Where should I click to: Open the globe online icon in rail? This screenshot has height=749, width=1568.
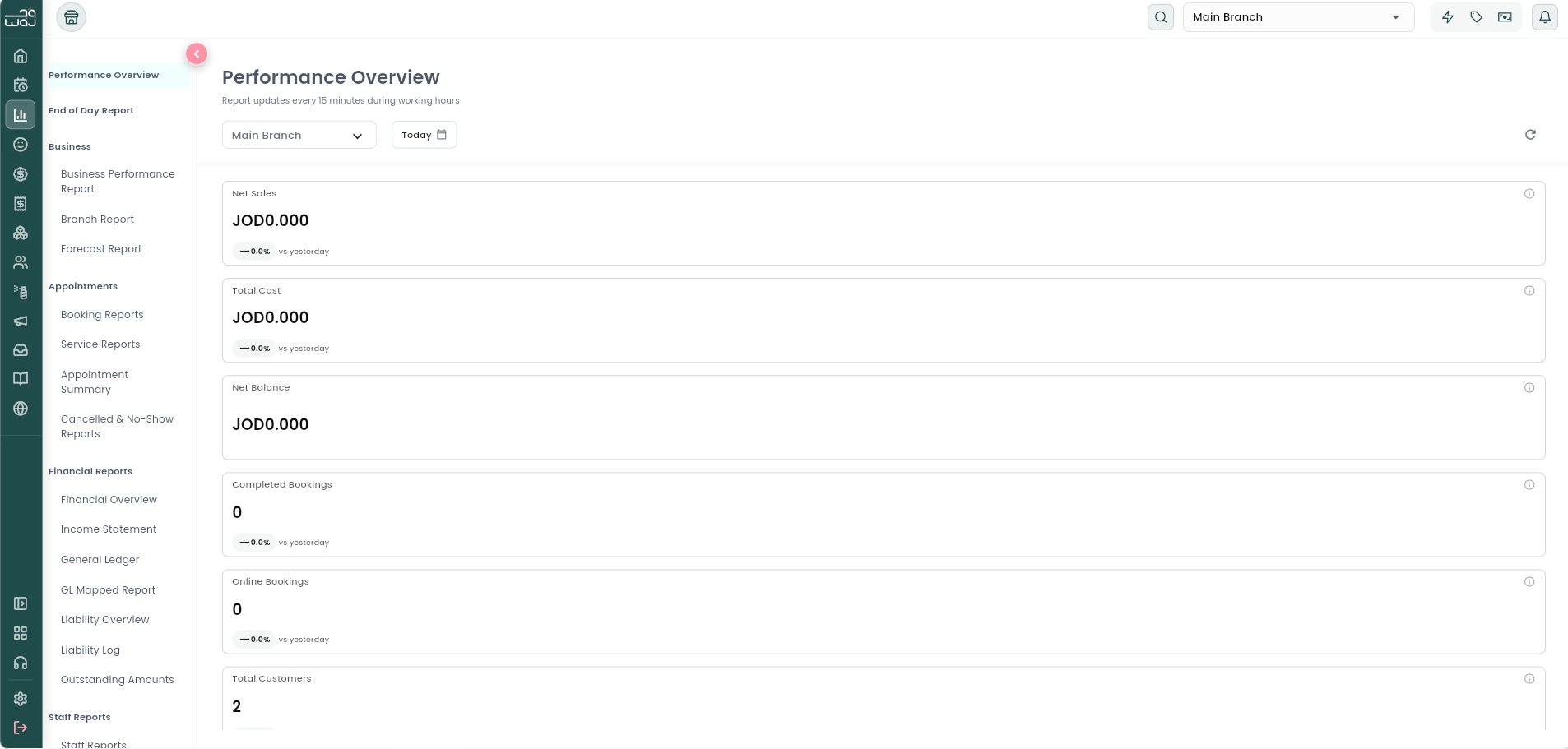pyautogui.click(x=21, y=409)
